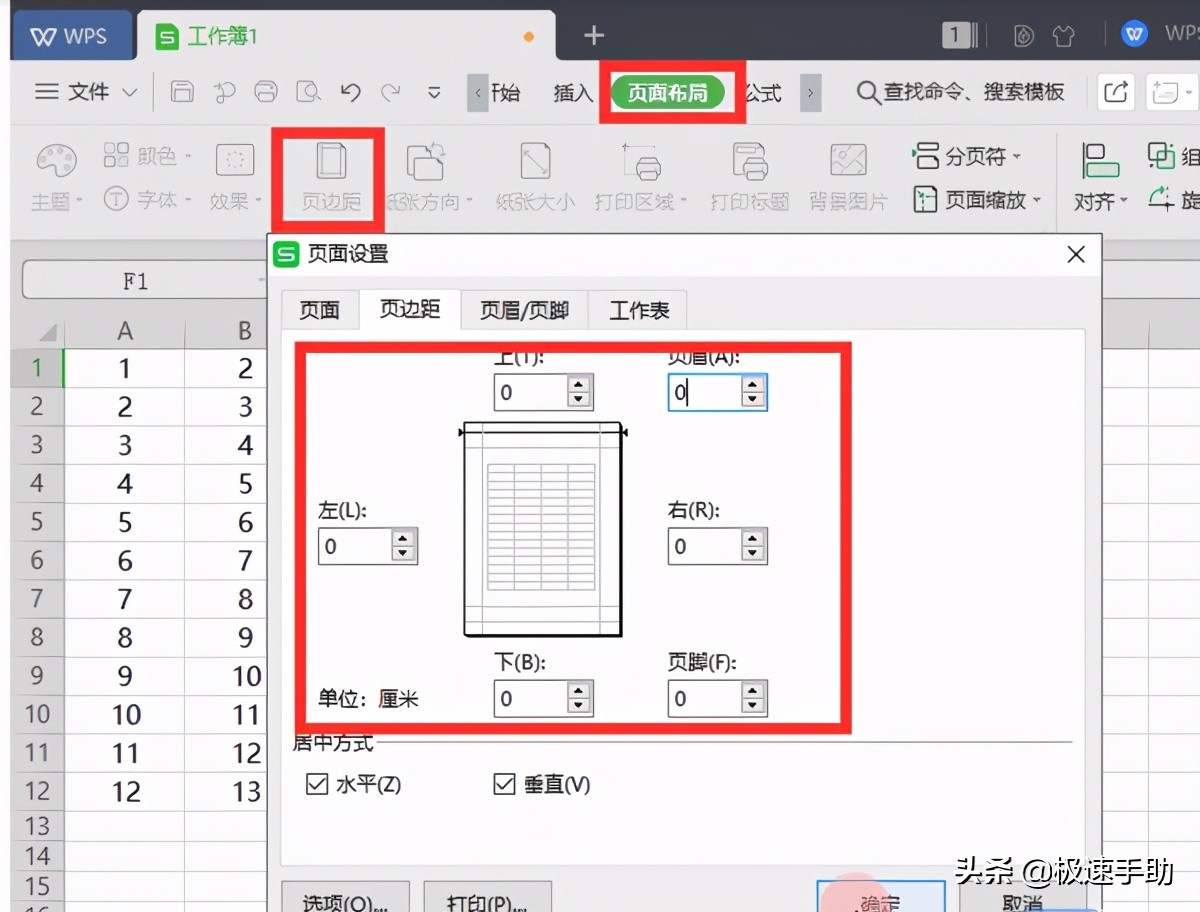Select the 页面布局 ribbon tab
Viewport: 1200px width, 912px height.
pyautogui.click(x=667, y=93)
